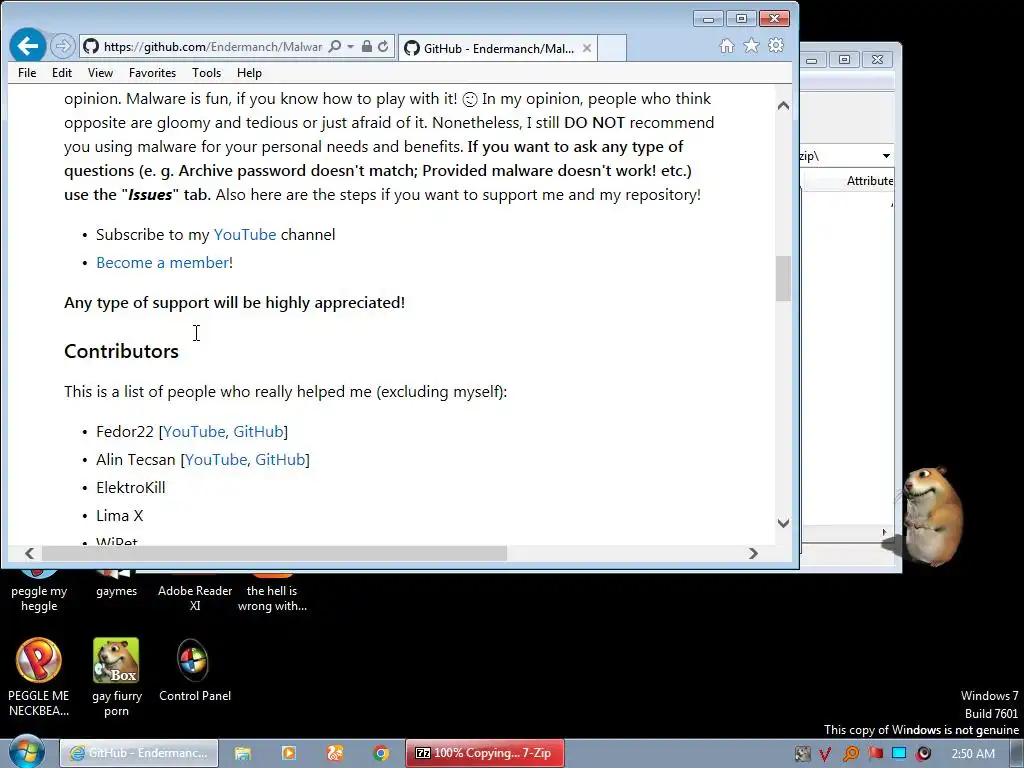Open the View menu

(x=101, y=72)
